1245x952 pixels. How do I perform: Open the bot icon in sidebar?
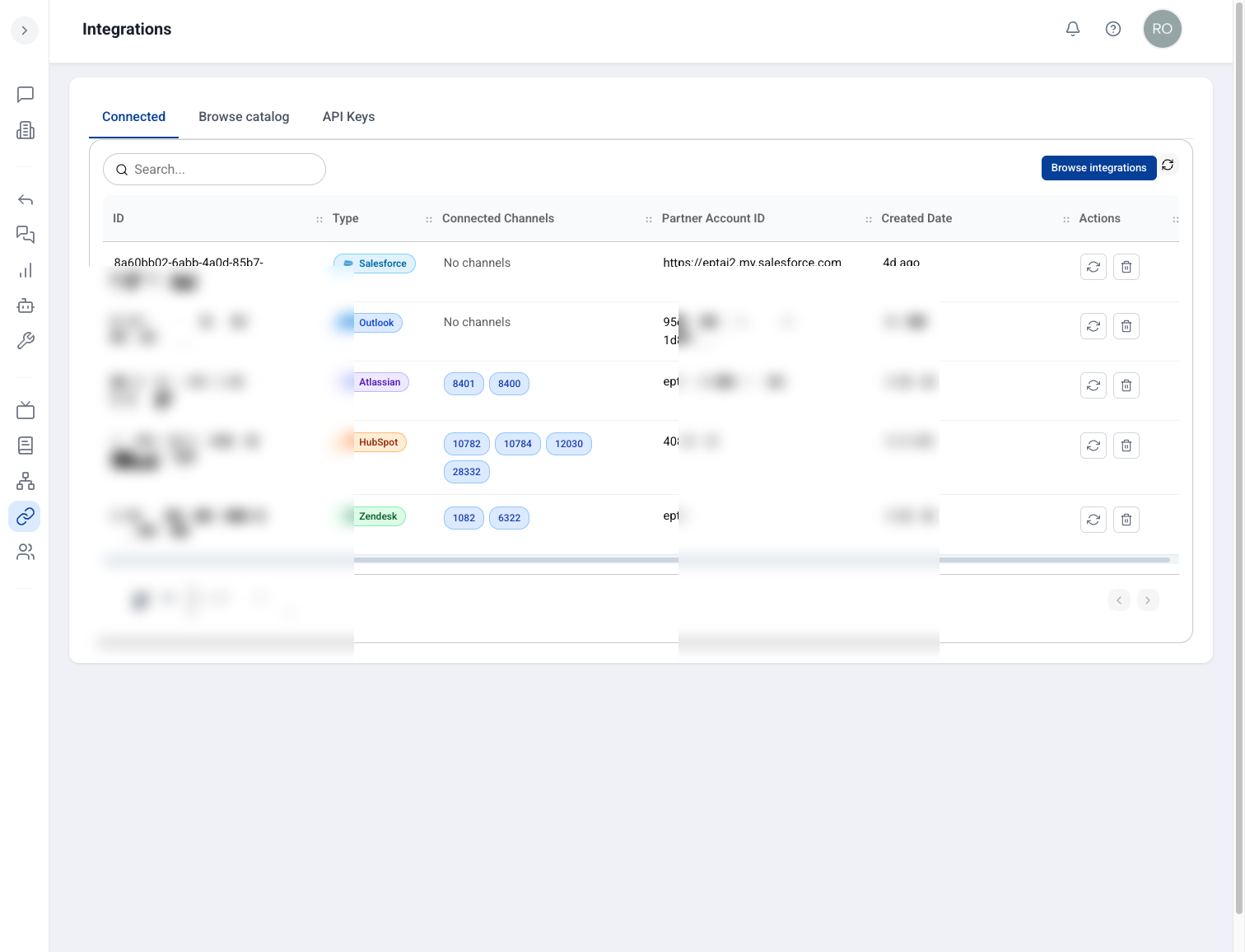click(x=26, y=306)
